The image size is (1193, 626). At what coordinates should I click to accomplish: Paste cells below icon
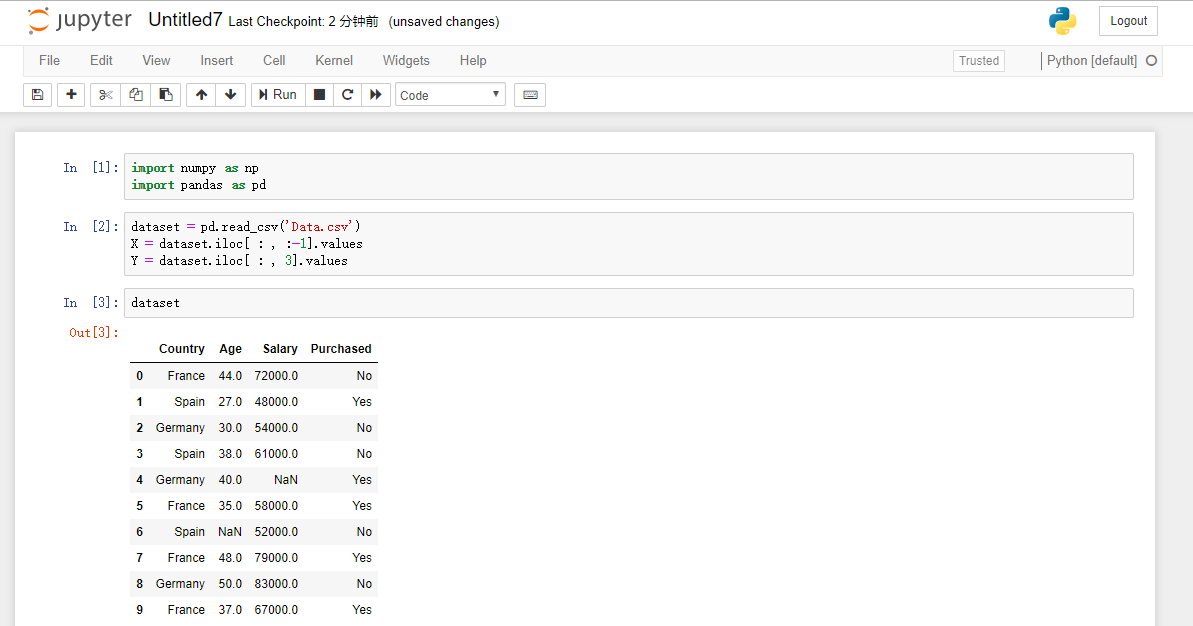[166, 95]
